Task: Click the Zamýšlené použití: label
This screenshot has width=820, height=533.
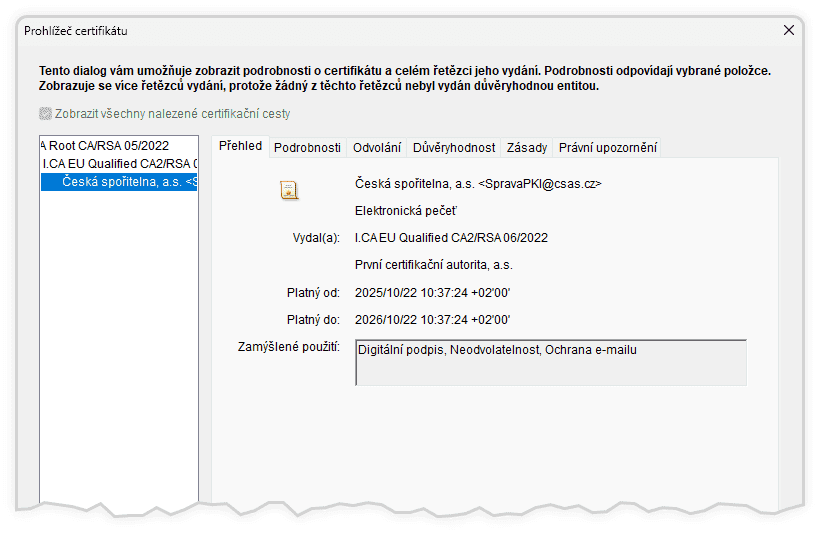Action: [289, 347]
